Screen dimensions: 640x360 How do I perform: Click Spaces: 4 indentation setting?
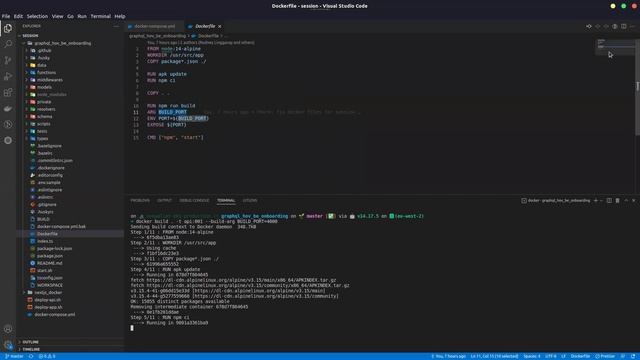531,356
